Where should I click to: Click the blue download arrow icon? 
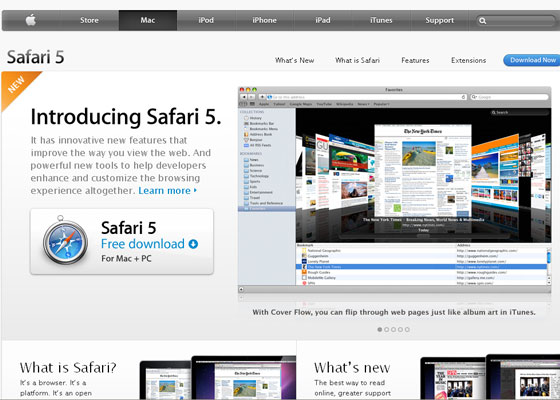click(193, 244)
